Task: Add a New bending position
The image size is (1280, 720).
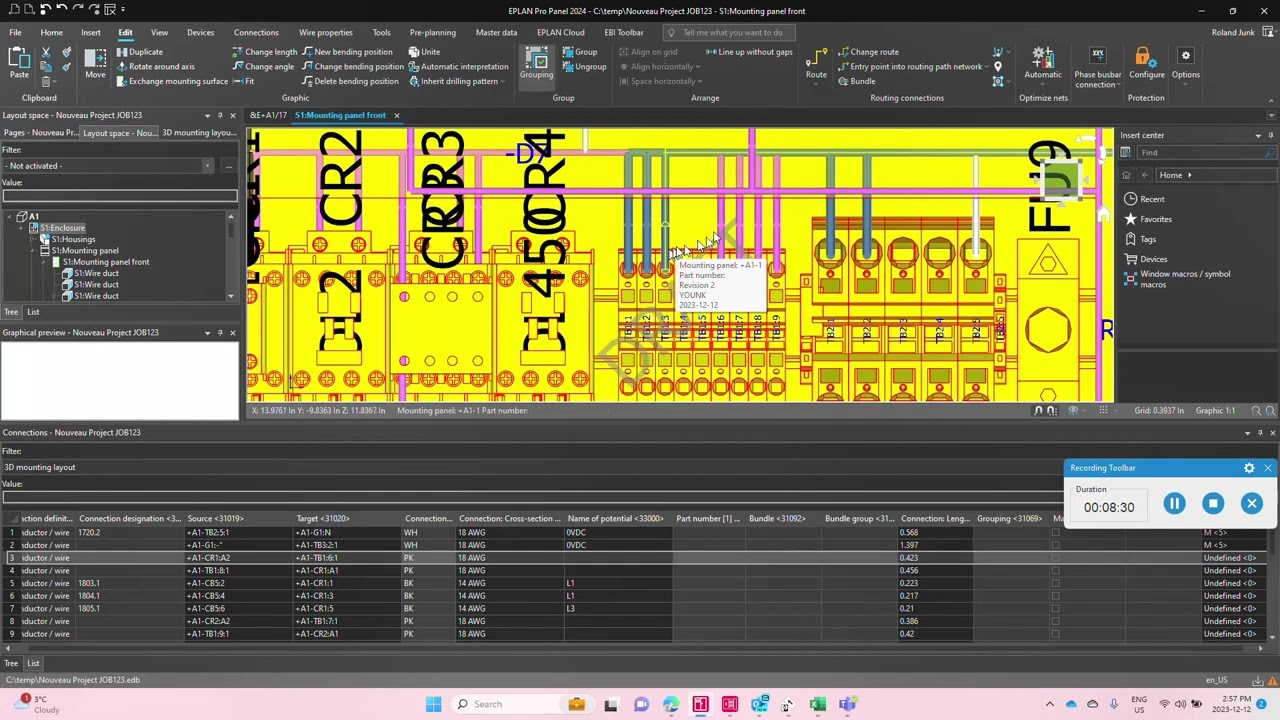Action: coord(347,52)
